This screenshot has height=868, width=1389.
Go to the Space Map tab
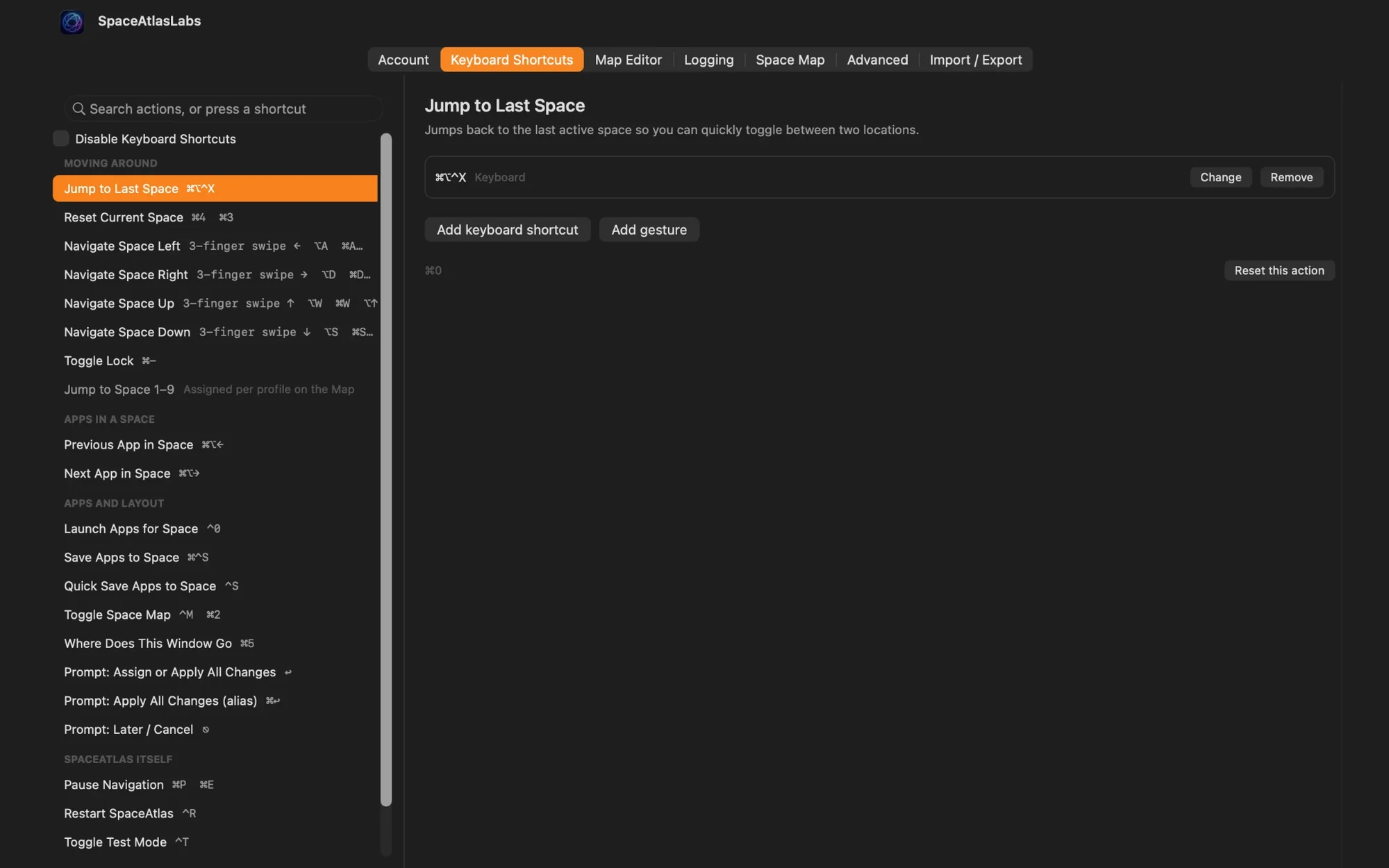click(x=790, y=60)
